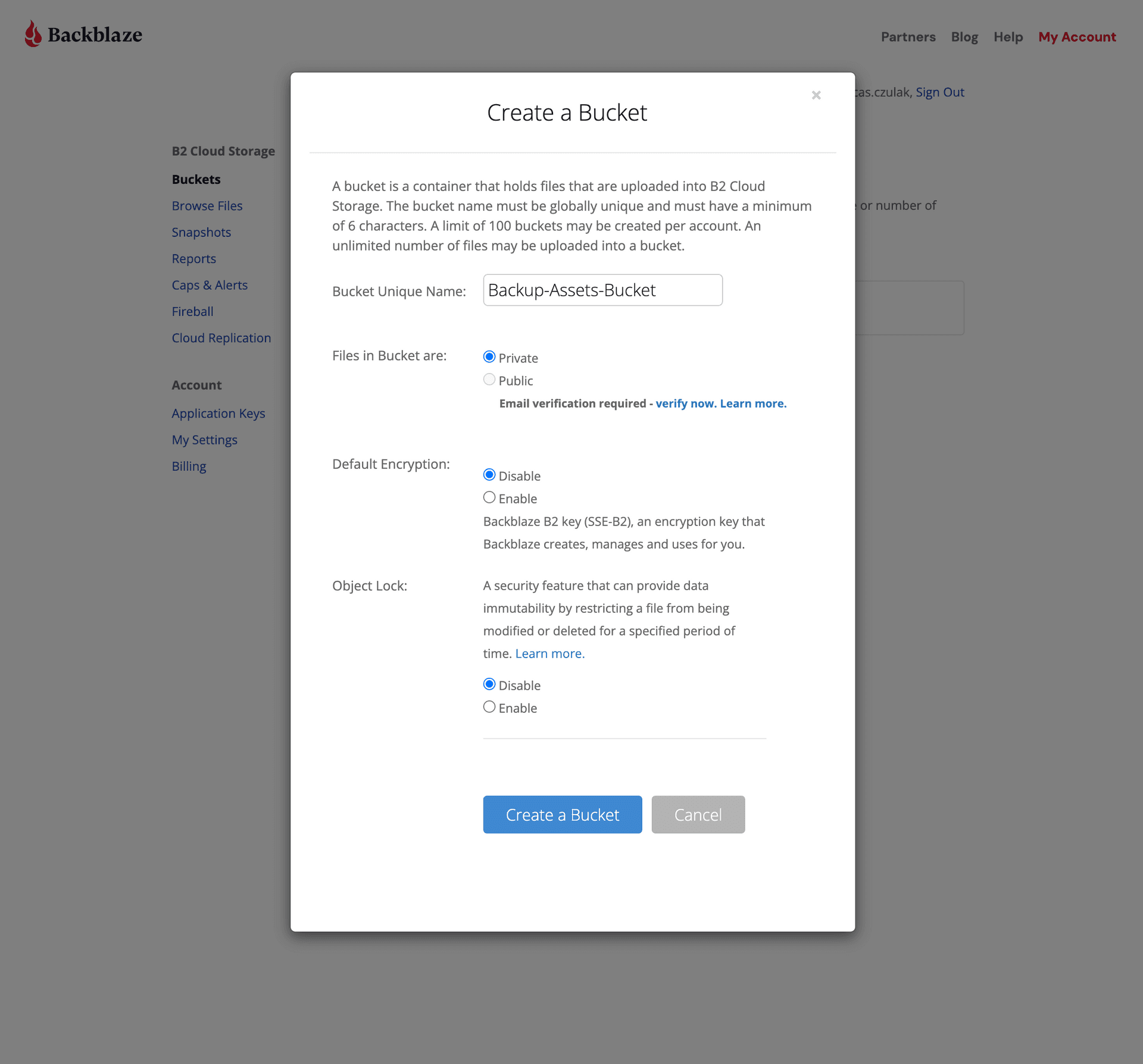Screen dimensions: 1143x1064
Task: Enable the Default Encryption setting
Action: [489, 498]
